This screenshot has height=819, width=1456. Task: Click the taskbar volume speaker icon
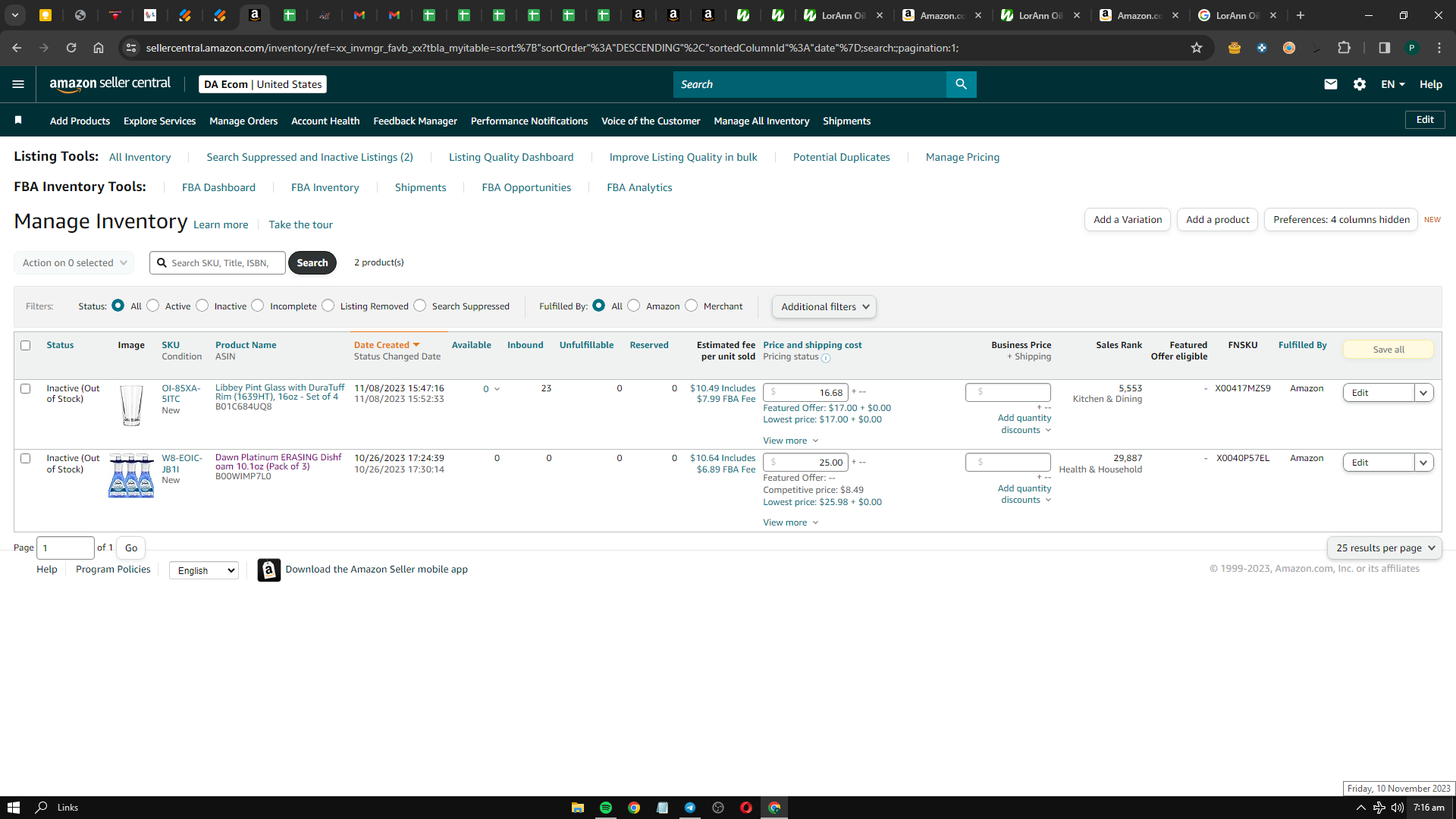click(1397, 808)
